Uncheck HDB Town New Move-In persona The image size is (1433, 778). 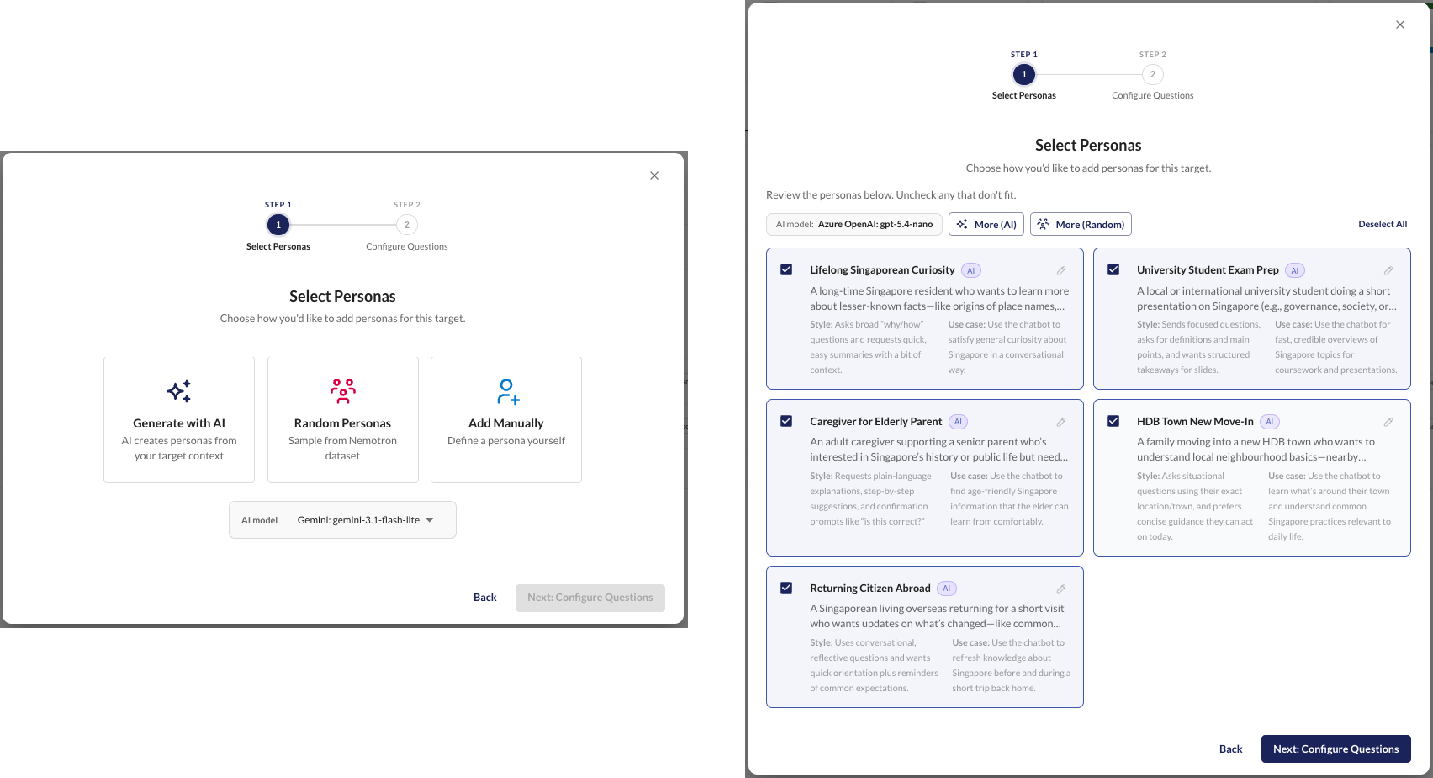1113,421
